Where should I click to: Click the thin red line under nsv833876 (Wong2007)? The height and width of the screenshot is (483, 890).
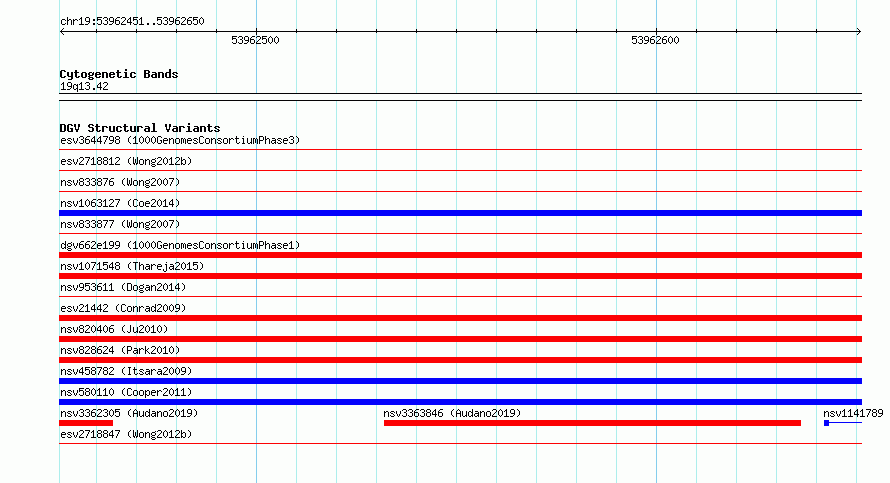point(460,192)
